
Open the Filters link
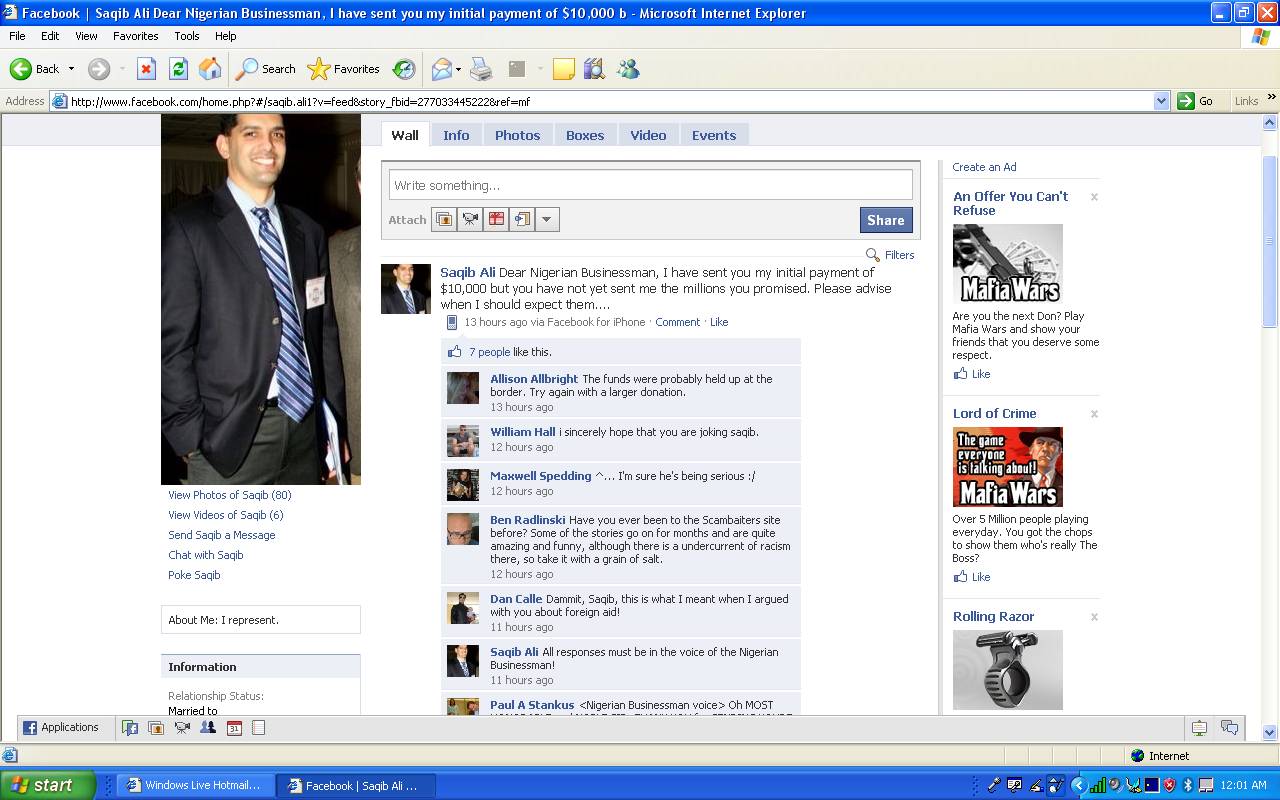point(890,255)
